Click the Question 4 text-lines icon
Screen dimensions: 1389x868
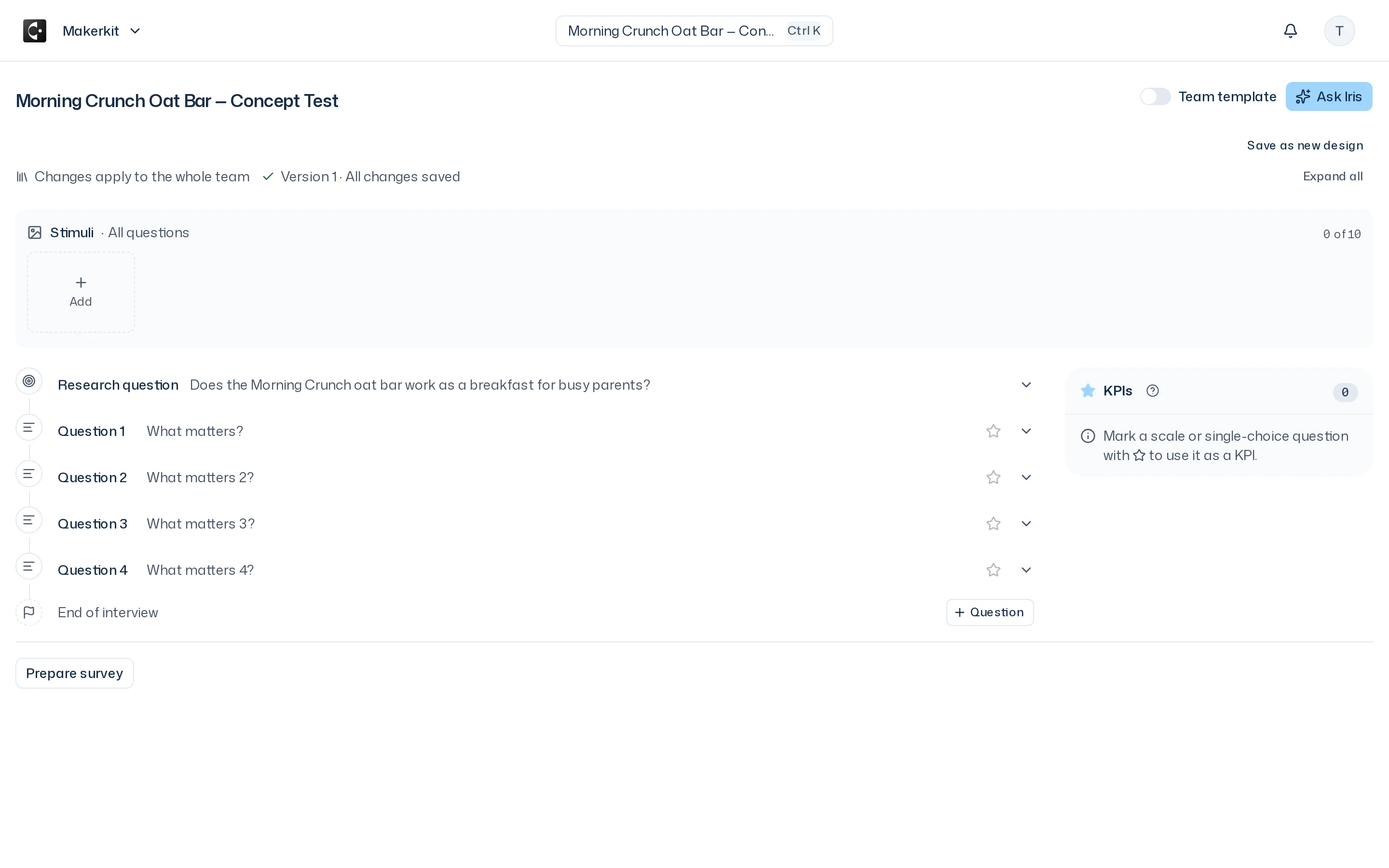29,567
